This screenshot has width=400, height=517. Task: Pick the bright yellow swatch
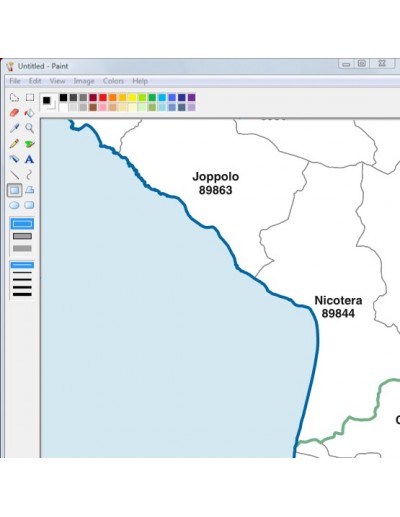(132, 97)
